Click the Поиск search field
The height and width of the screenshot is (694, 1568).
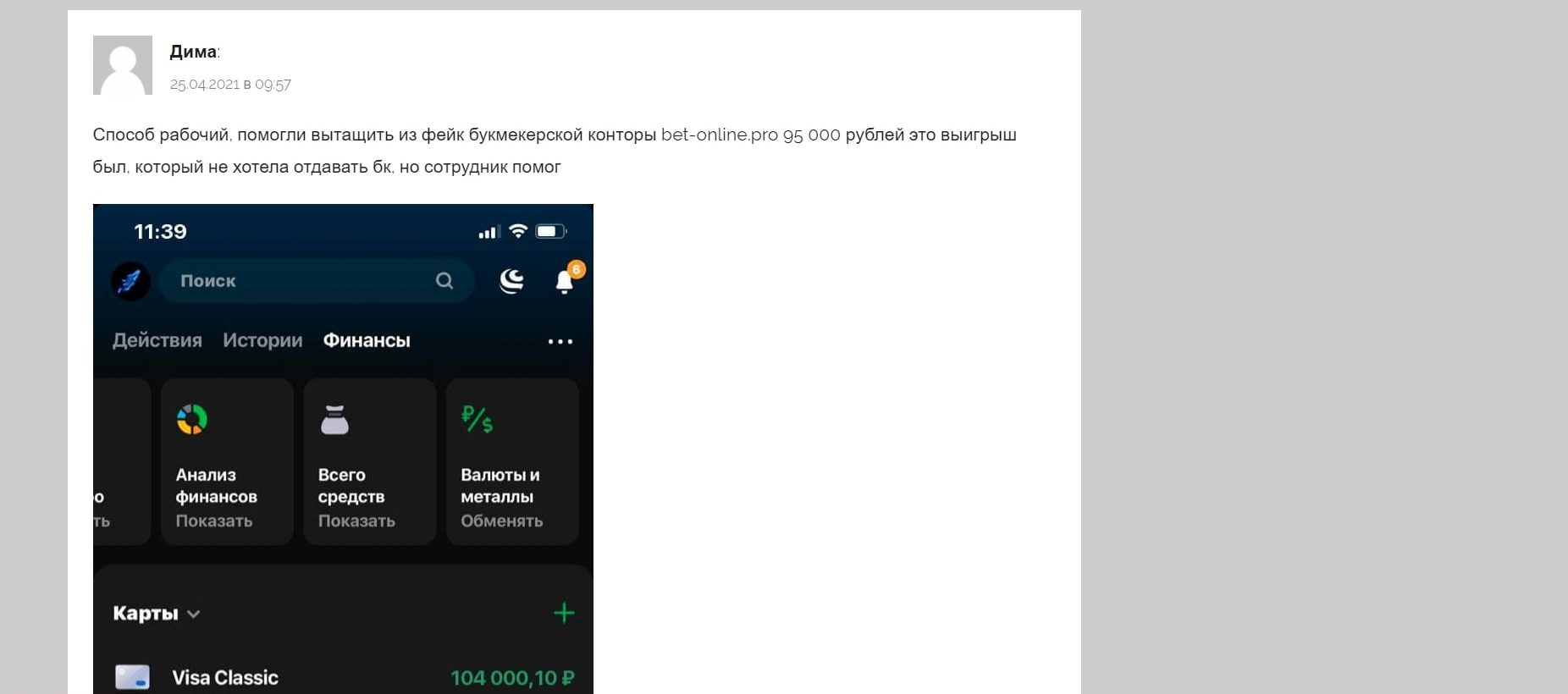(x=316, y=281)
